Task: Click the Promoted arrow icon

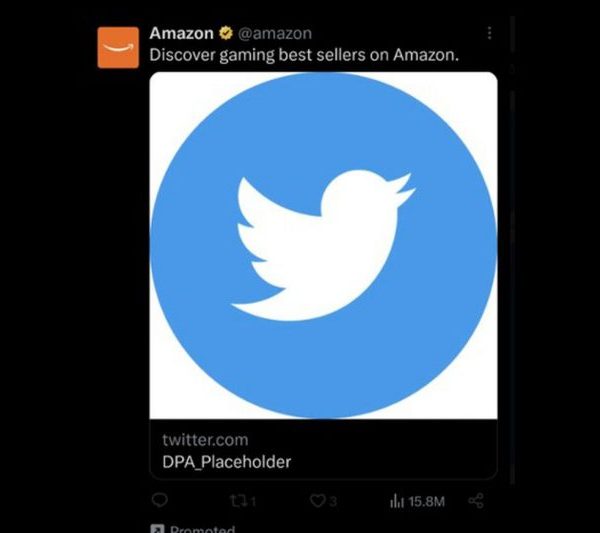Action: [x=158, y=528]
